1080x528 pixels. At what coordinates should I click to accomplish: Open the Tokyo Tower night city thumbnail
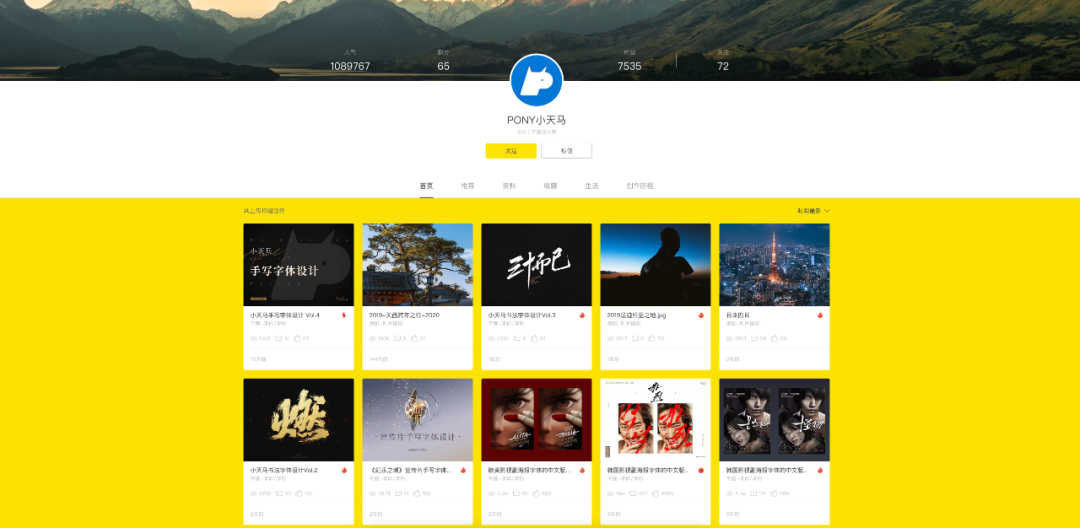(774, 264)
